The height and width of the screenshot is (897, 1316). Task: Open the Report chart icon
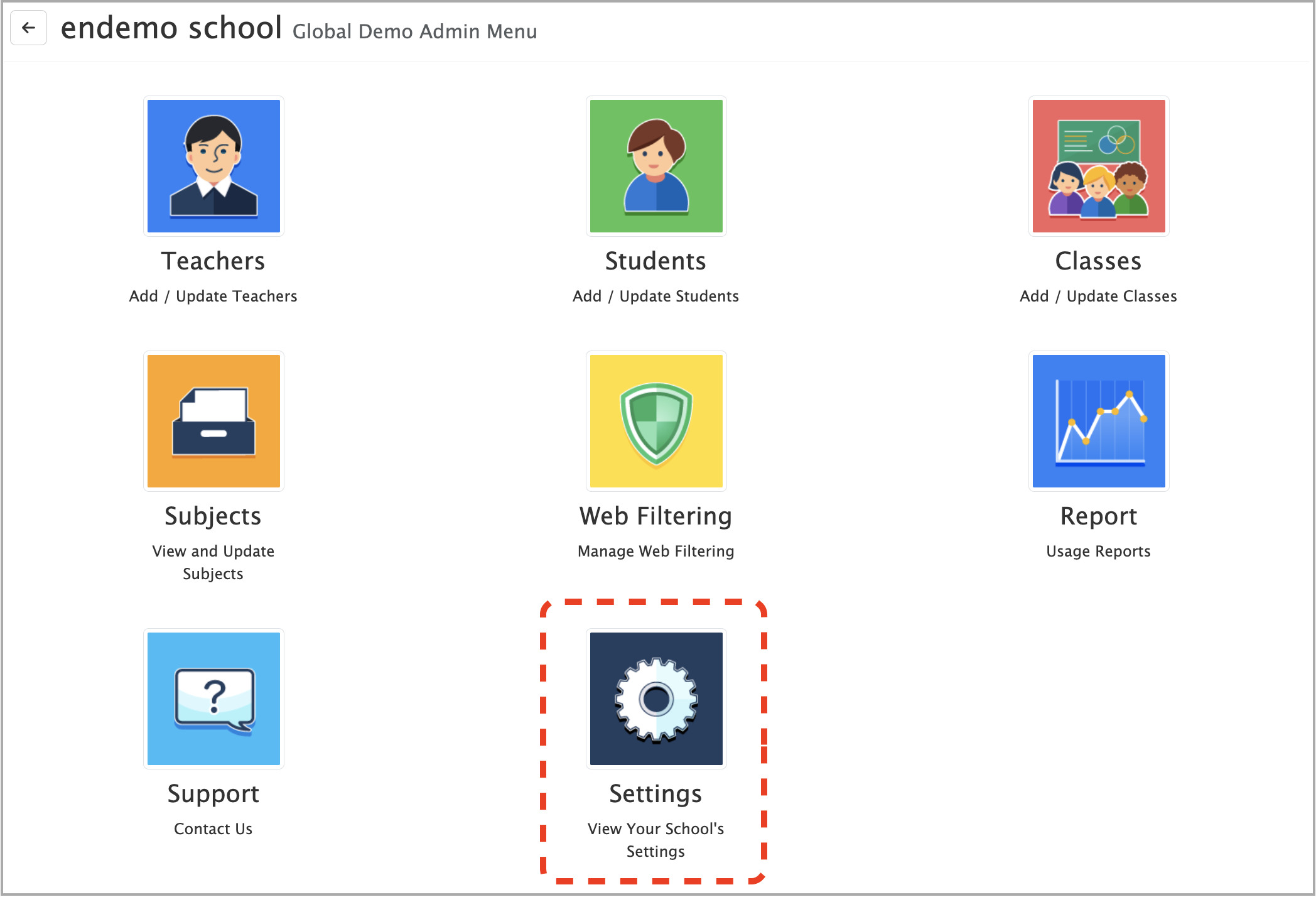[x=1098, y=421]
